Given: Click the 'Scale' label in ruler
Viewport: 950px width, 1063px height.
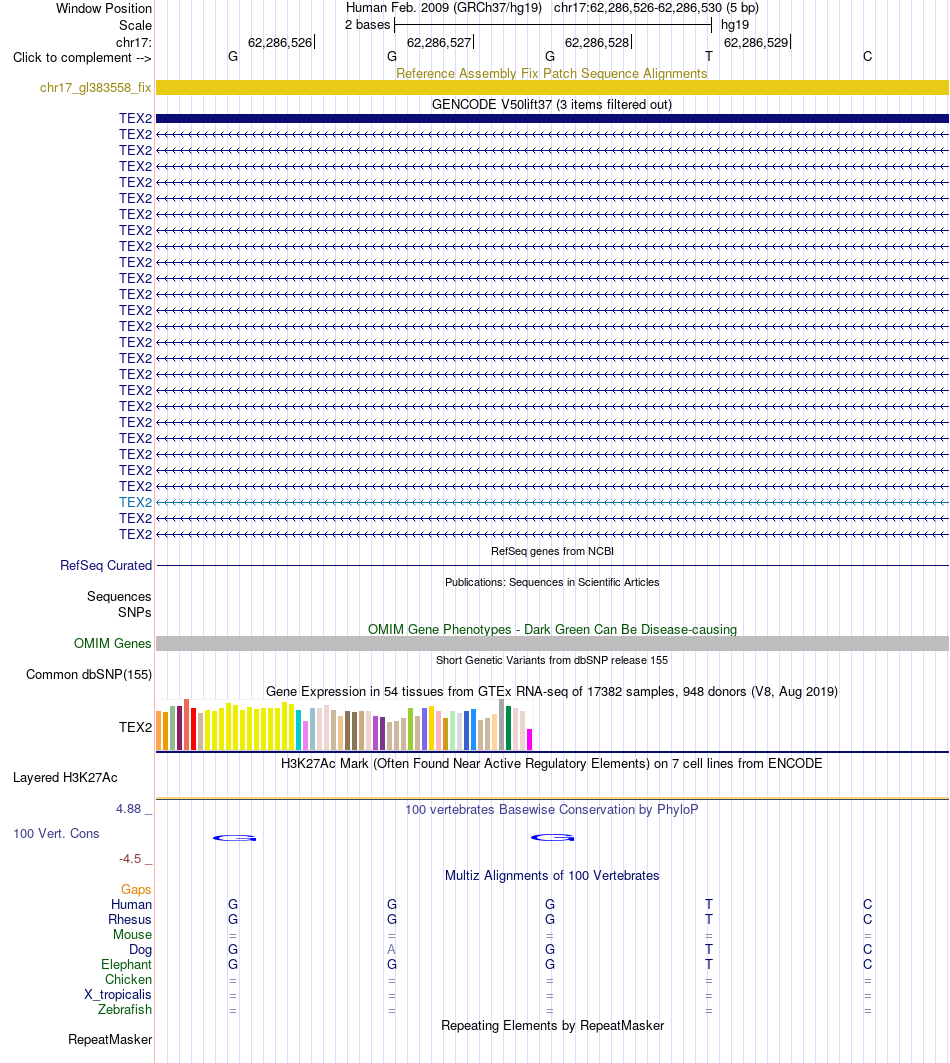Looking at the screenshot, I should pos(136,25).
